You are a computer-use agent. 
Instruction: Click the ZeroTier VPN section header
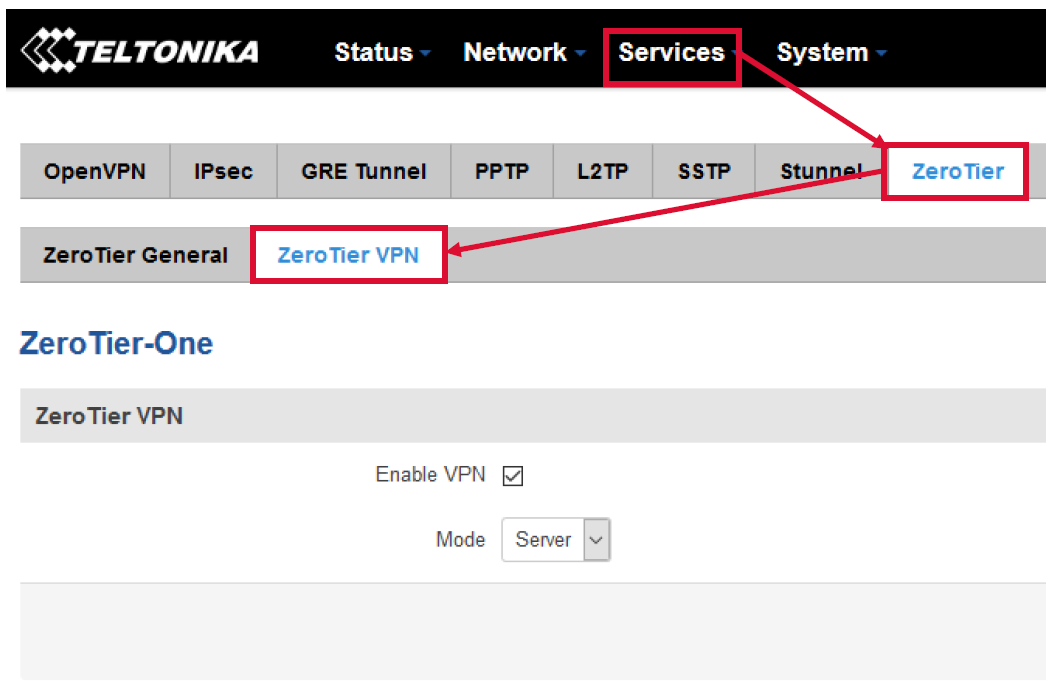(533, 416)
